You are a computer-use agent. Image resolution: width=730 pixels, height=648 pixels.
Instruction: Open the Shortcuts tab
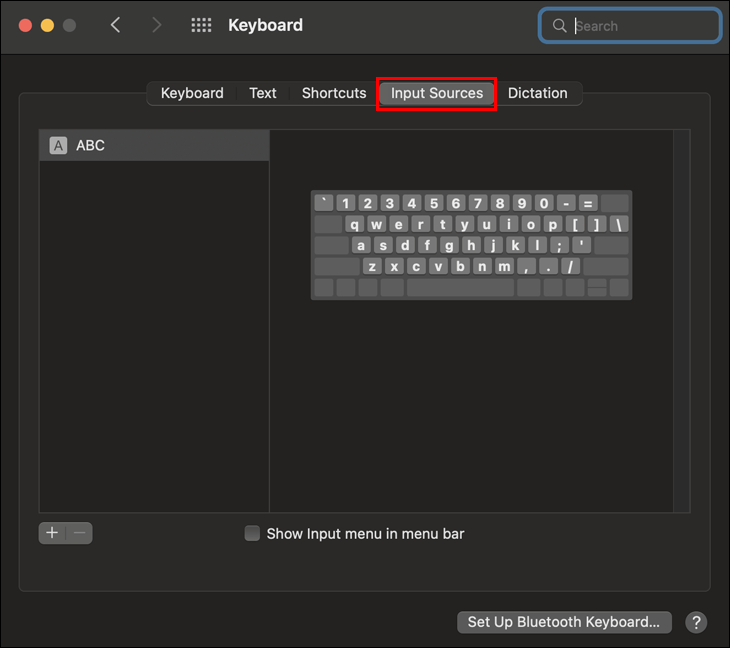click(x=334, y=93)
